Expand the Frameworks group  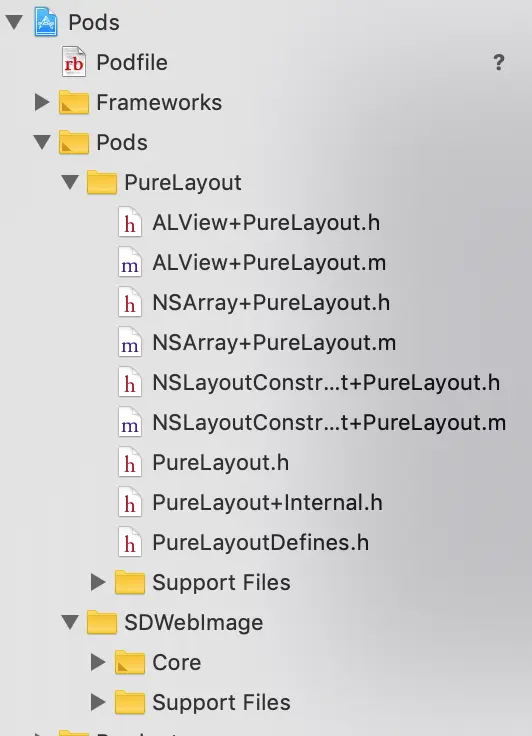(42, 102)
